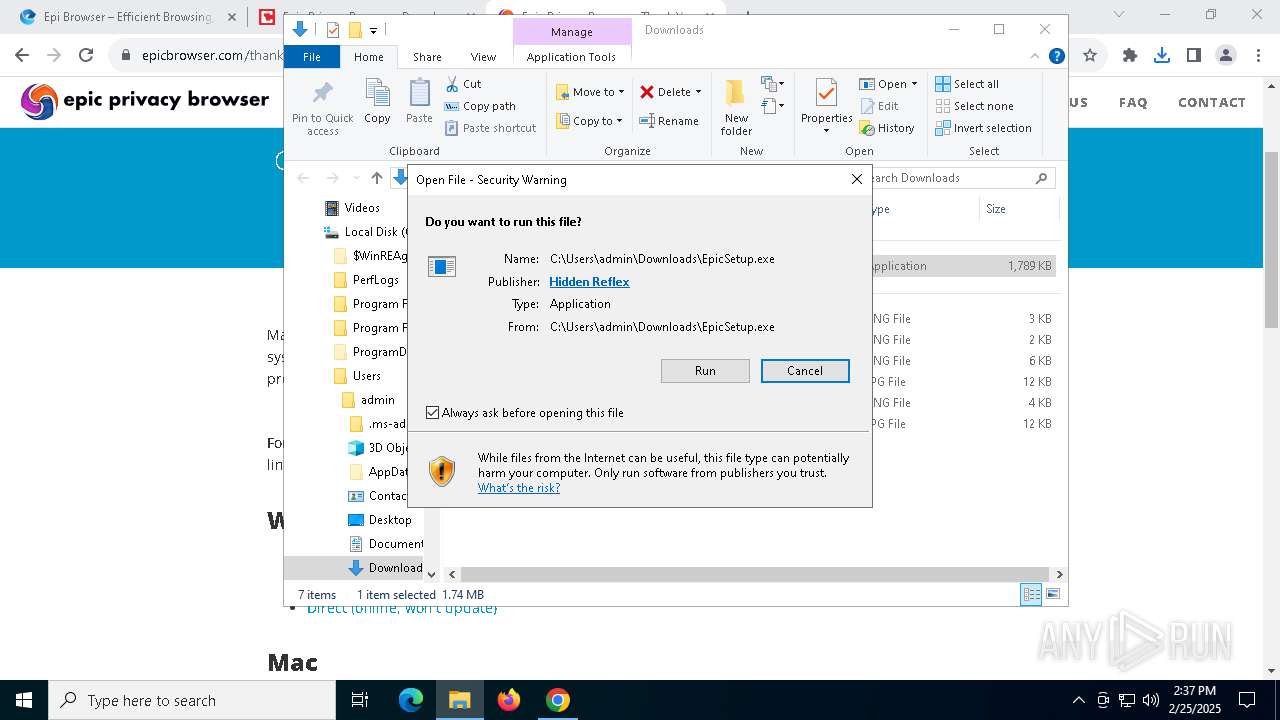The width and height of the screenshot is (1280, 720).
Task: Show hidden system tray icons chevron
Action: pyautogui.click(x=1078, y=700)
